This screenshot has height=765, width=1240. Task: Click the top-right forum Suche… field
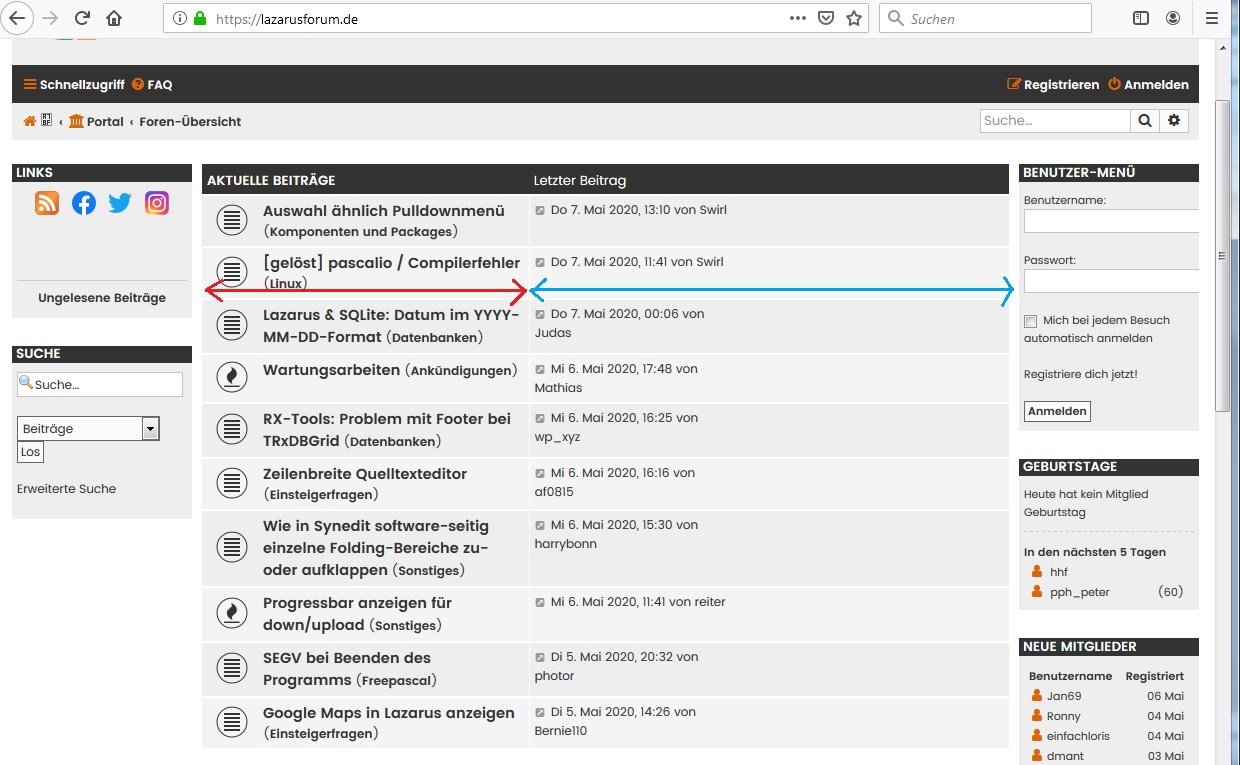click(1055, 120)
